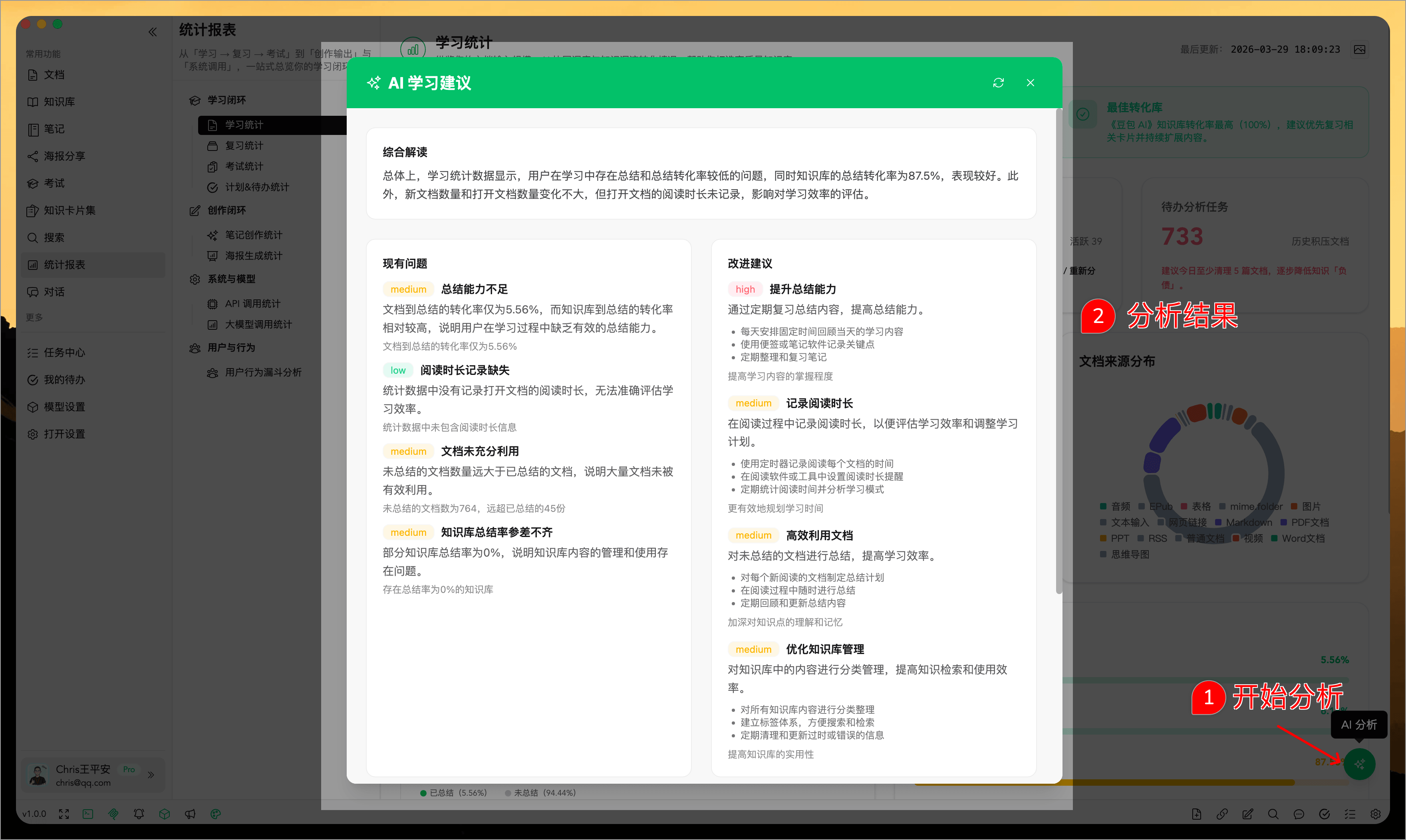
Task: Toggle the 已总结 legend item
Action: [x=453, y=792]
